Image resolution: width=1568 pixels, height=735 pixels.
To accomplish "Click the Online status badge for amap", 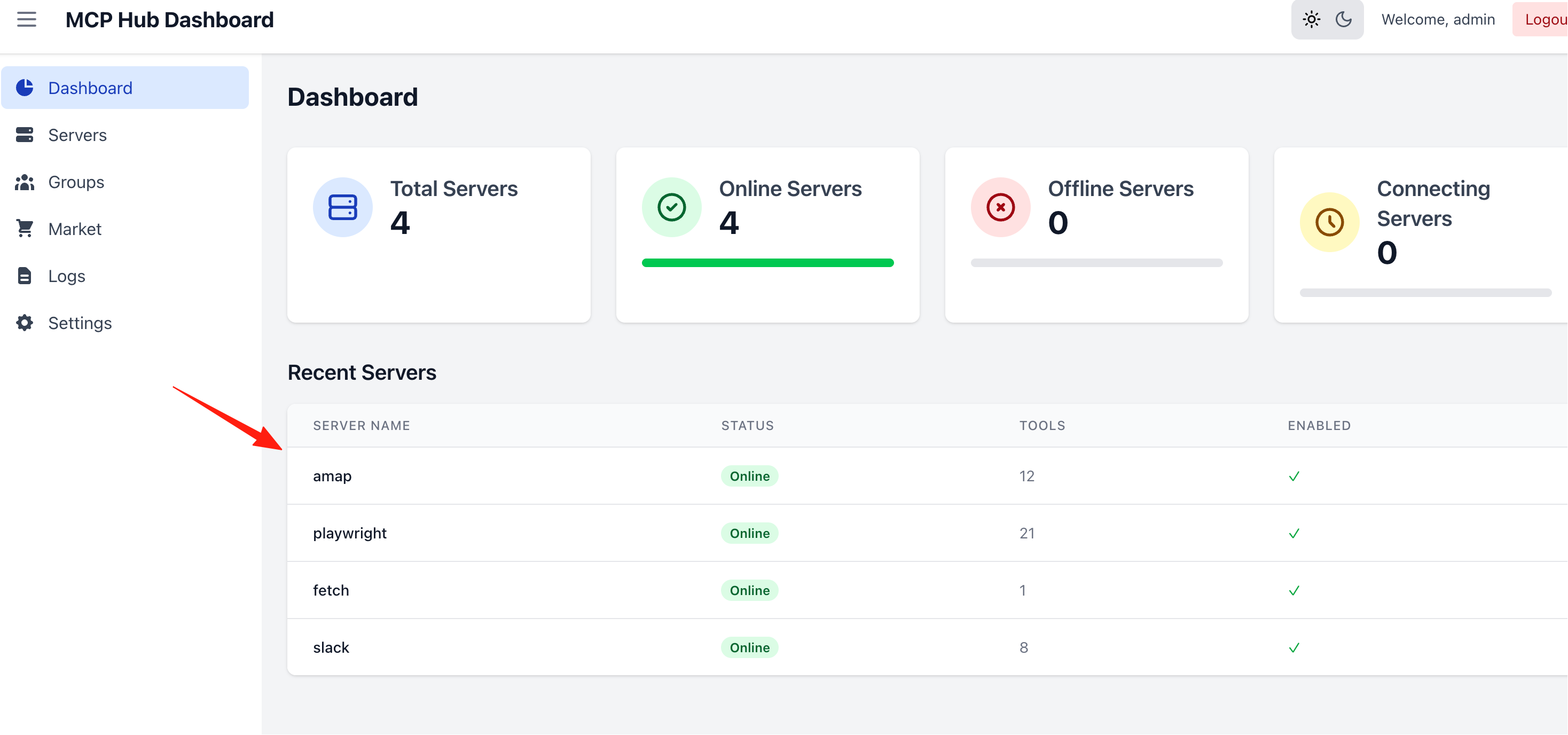I will pyautogui.click(x=749, y=476).
